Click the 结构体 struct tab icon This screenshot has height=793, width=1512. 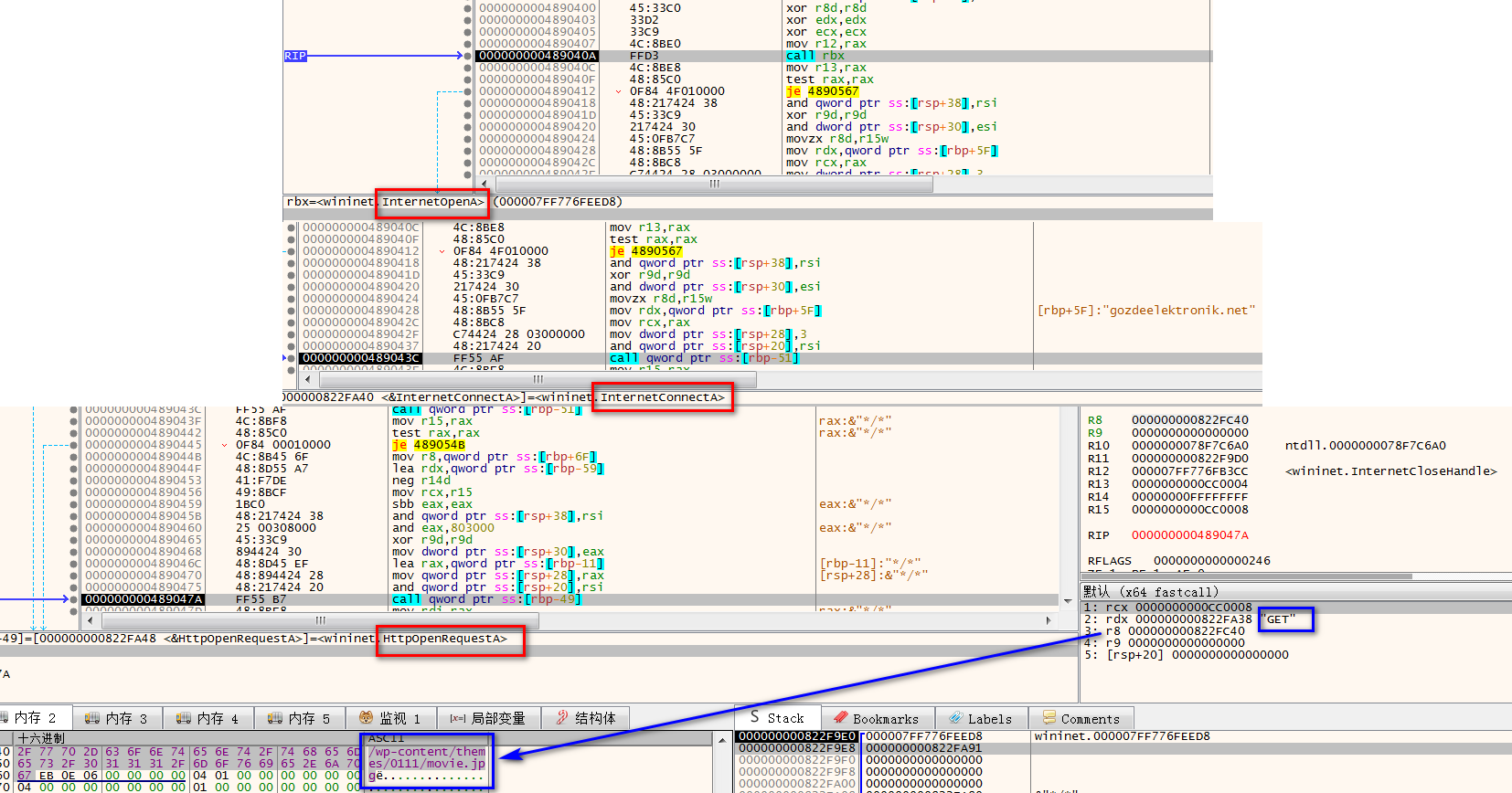[562, 718]
